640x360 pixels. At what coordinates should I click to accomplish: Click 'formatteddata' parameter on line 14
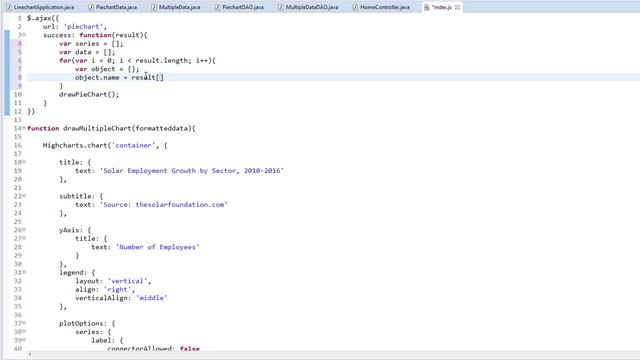tap(161, 128)
